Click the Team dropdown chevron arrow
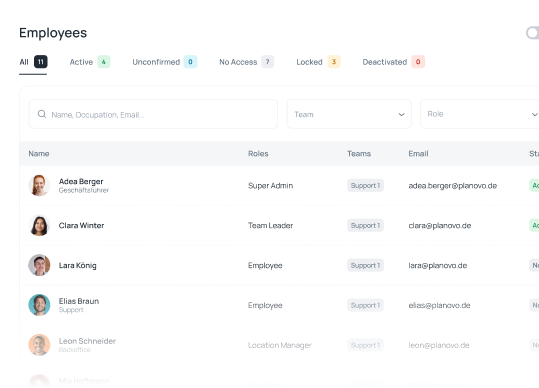Image resolution: width=539 pixels, height=388 pixels. pos(401,114)
